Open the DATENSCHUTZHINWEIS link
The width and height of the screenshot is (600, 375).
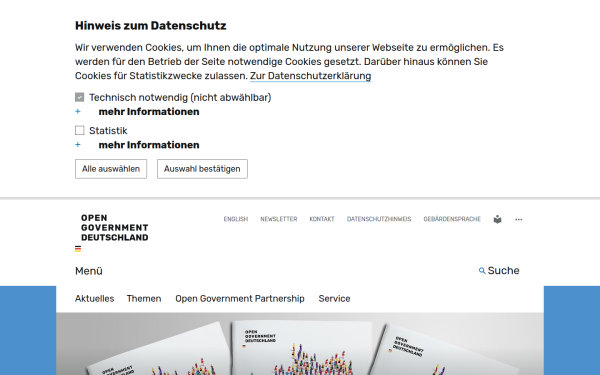pos(379,219)
